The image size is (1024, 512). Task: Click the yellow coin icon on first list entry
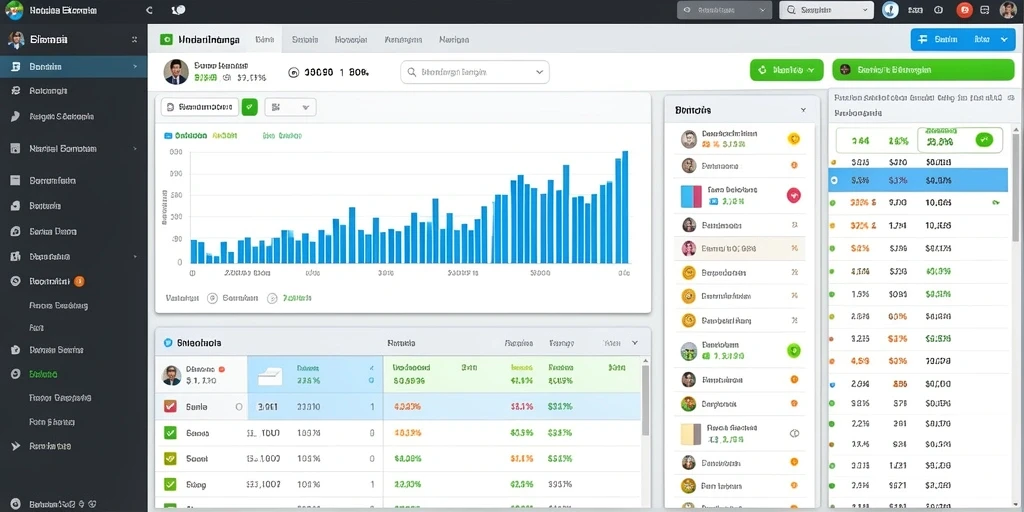pyautogui.click(x=793, y=138)
